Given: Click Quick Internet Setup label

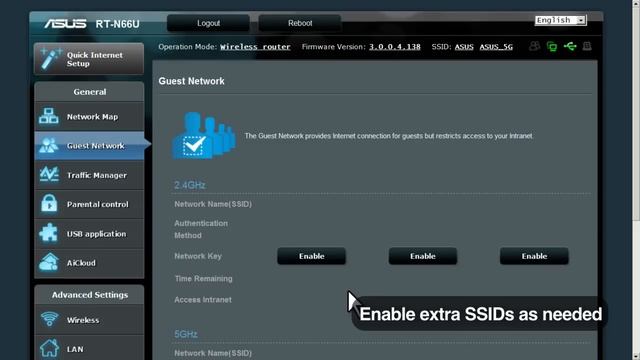Looking at the screenshot, I should tap(95, 59).
